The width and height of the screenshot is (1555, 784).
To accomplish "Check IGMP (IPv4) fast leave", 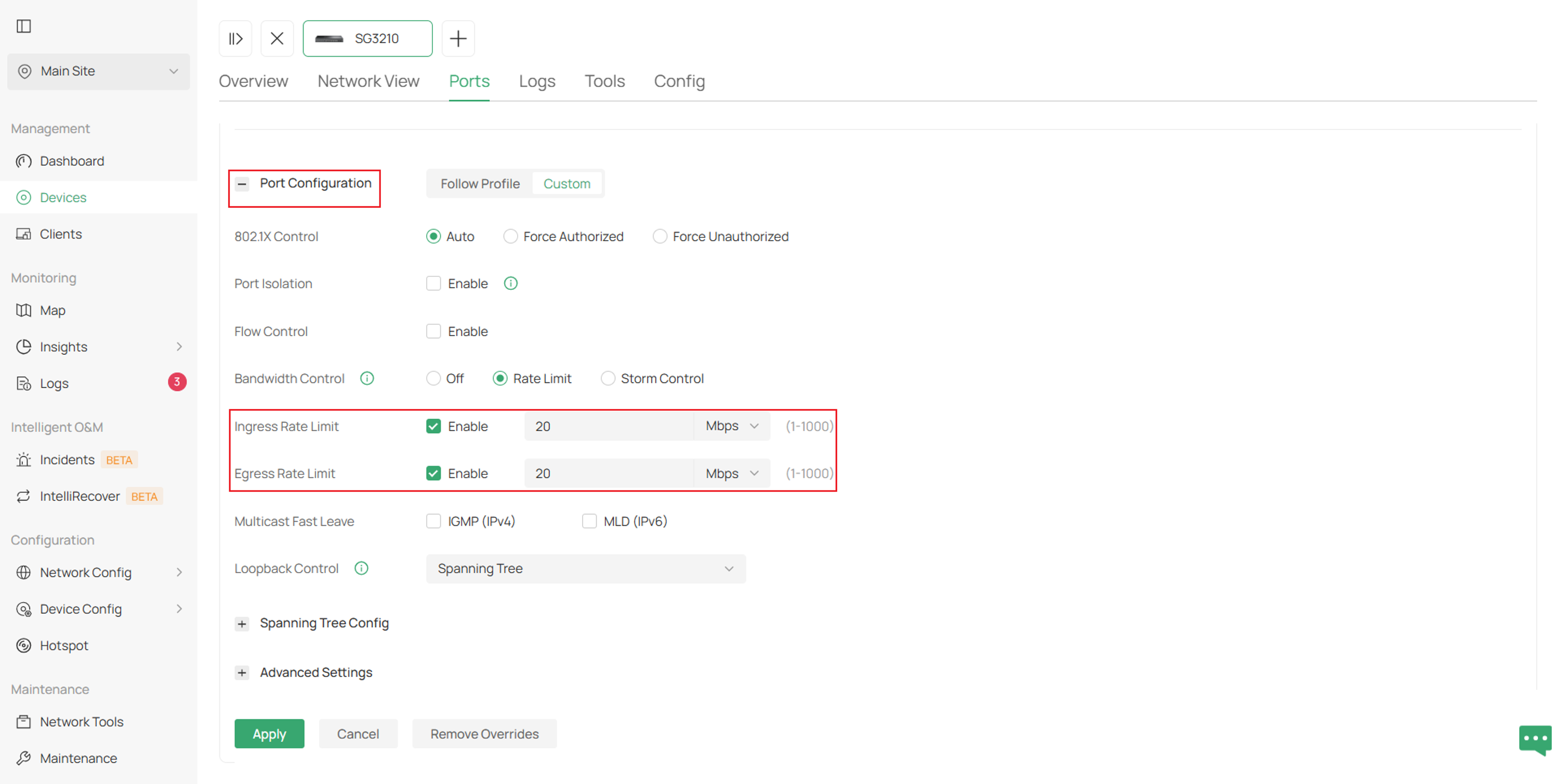I will (433, 522).
